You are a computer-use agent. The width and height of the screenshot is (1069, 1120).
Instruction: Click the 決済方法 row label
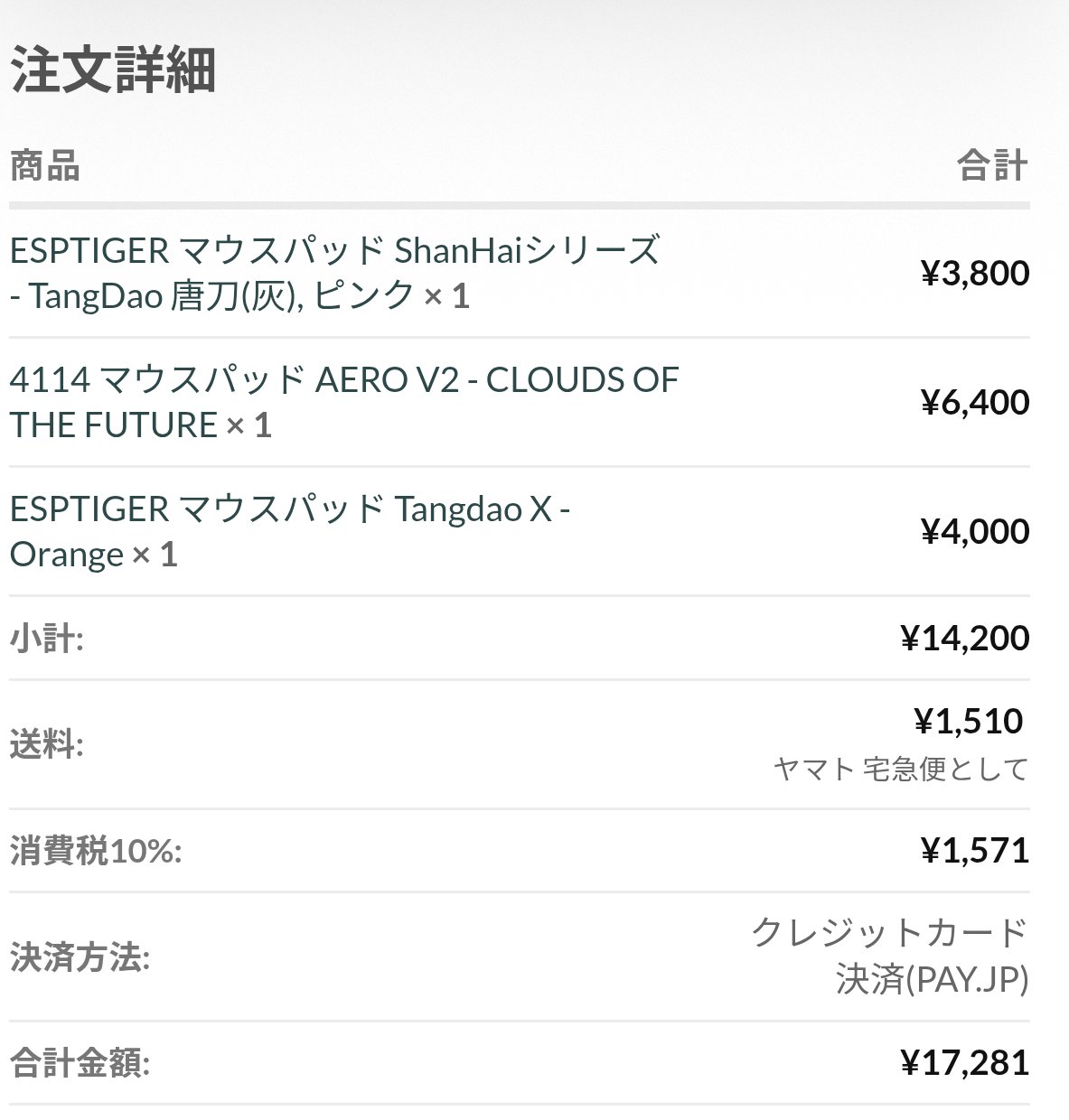[x=80, y=958]
